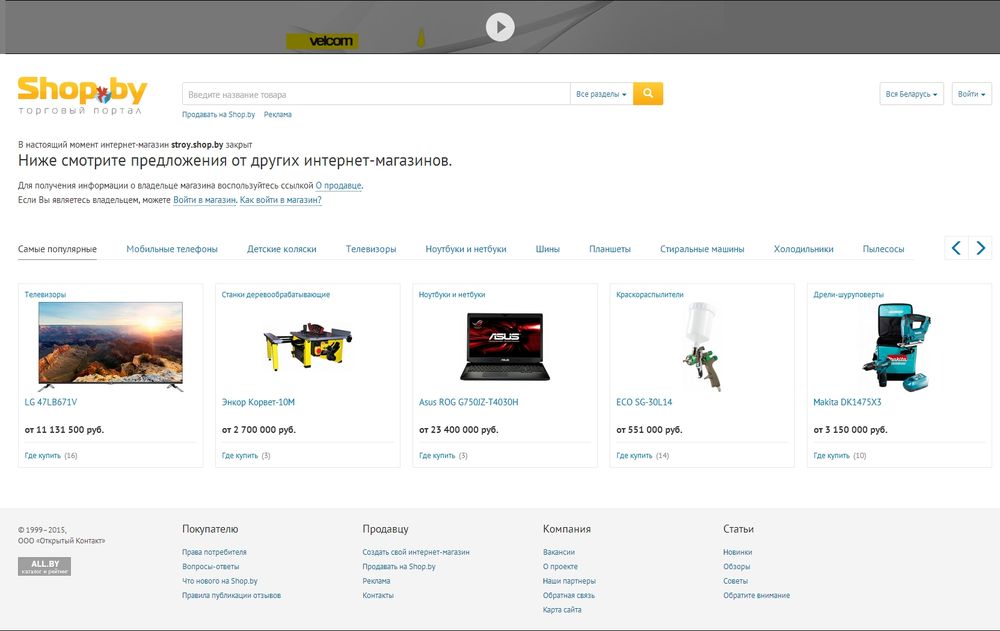Open the 'ECO SG-30L14' product title

click(644, 403)
